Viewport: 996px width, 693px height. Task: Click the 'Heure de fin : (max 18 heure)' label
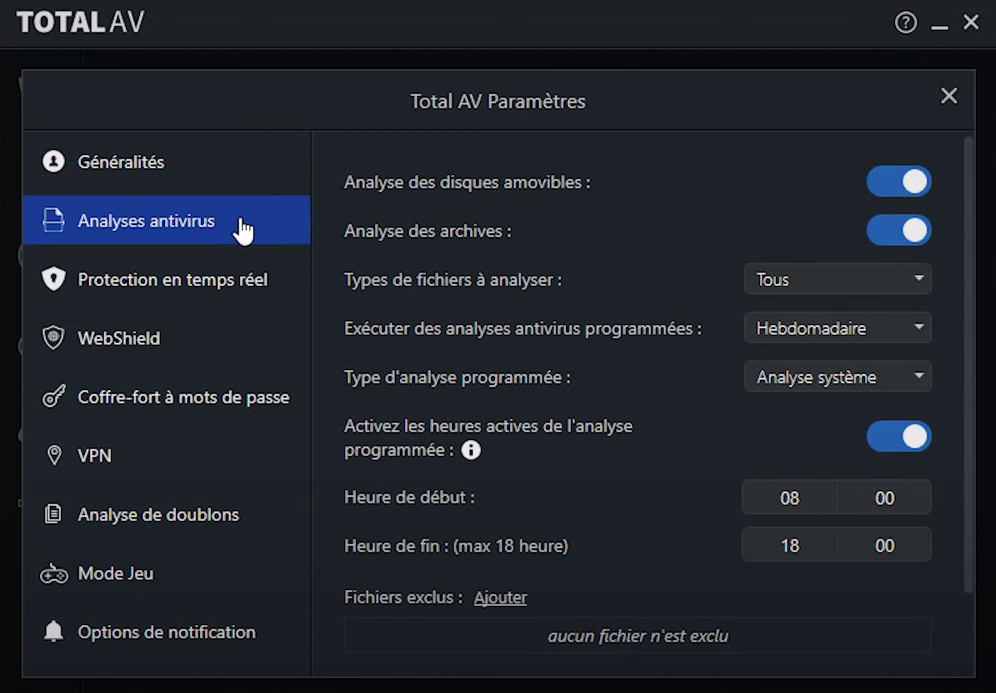(x=456, y=546)
